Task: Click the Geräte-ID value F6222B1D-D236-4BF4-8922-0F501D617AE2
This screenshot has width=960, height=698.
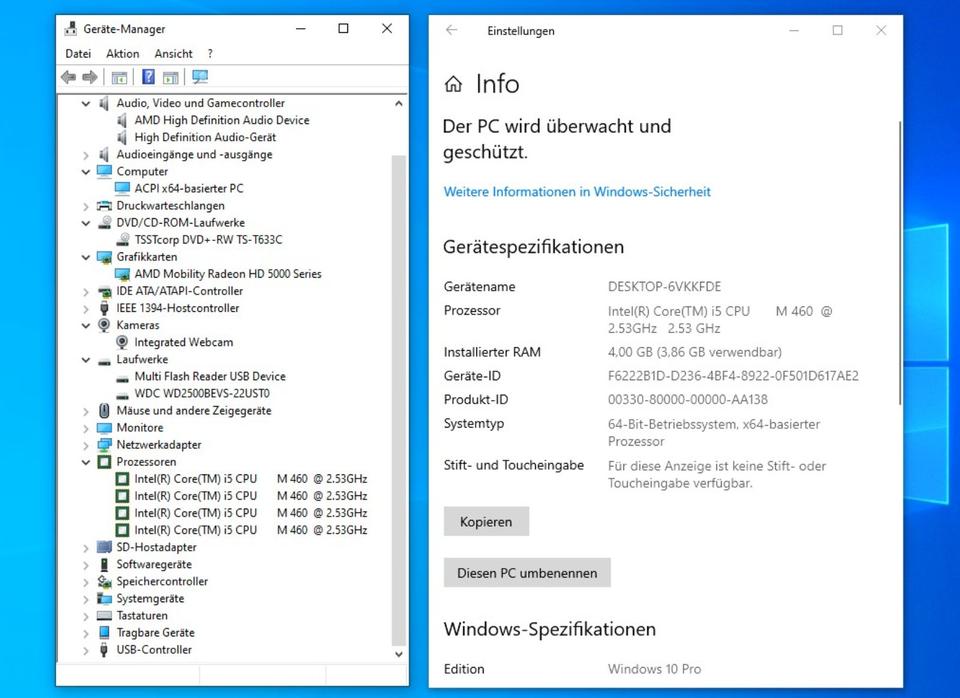Action: (x=733, y=376)
